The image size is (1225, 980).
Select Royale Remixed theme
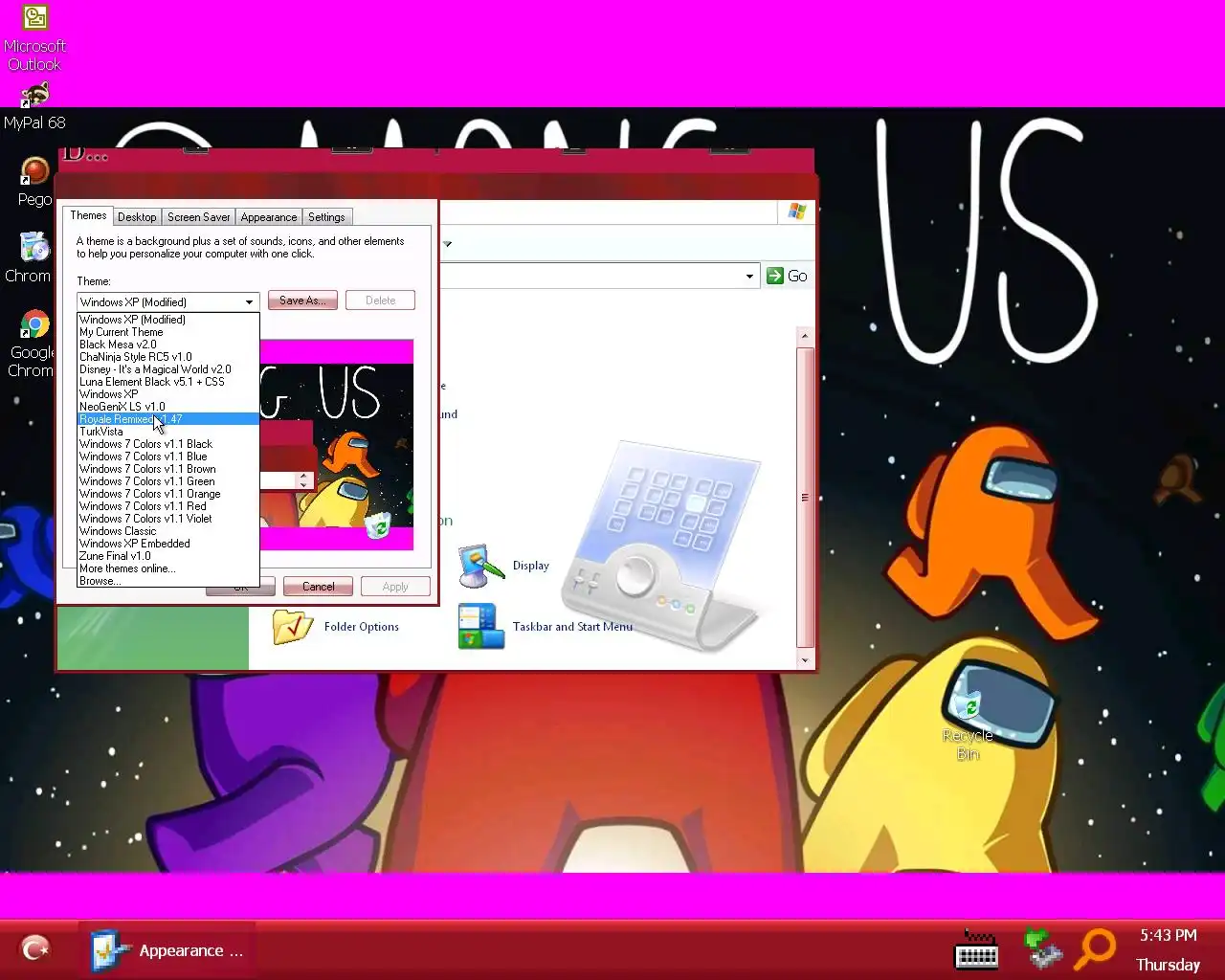167,419
